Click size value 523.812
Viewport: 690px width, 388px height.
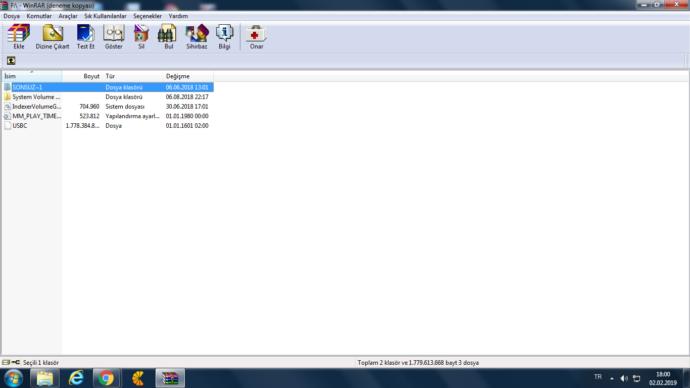pyautogui.click(x=89, y=116)
